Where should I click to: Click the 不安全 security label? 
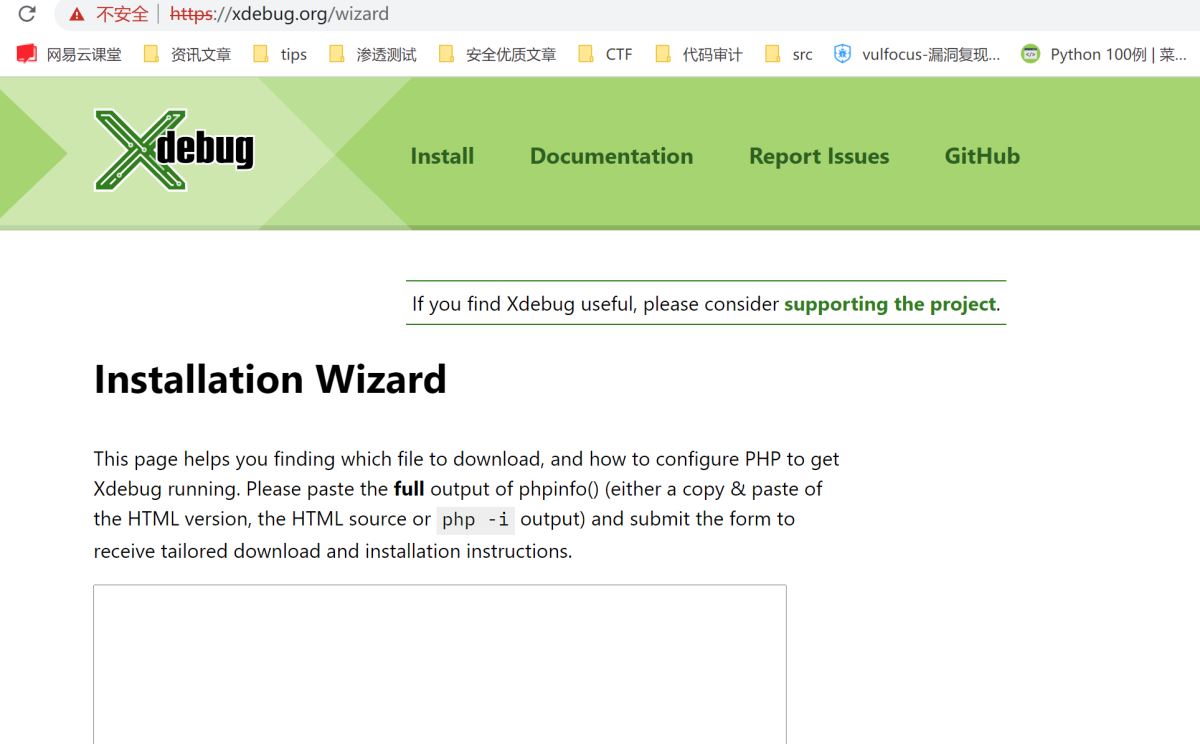122,14
